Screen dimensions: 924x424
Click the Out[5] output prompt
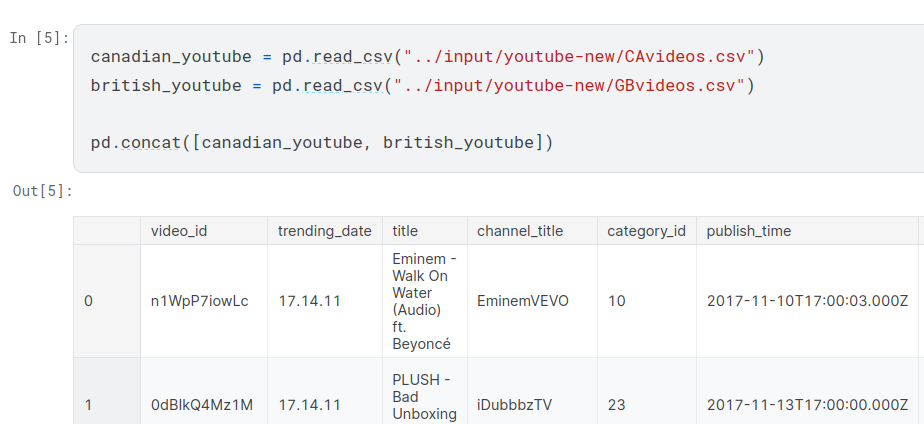[x=42, y=191]
